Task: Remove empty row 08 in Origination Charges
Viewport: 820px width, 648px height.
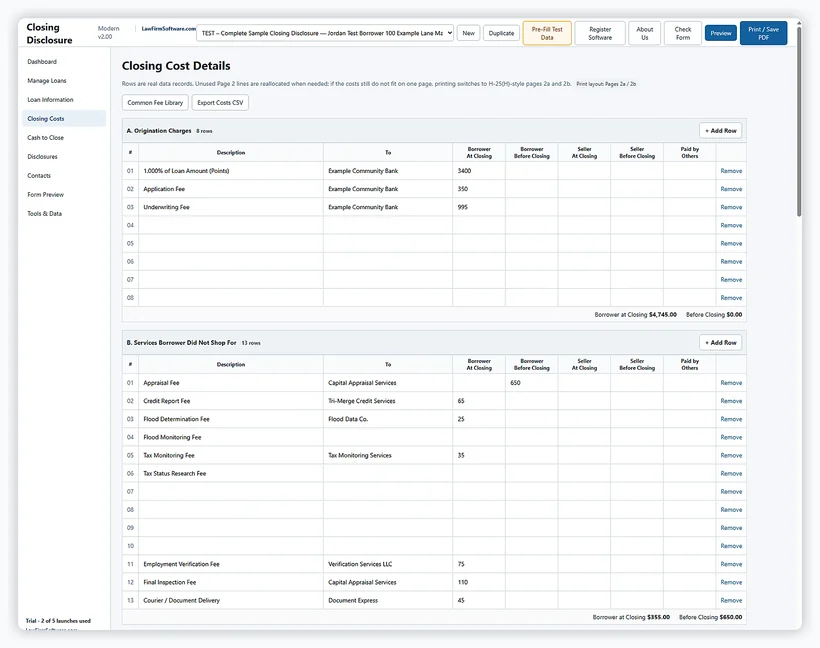Action: (731, 298)
